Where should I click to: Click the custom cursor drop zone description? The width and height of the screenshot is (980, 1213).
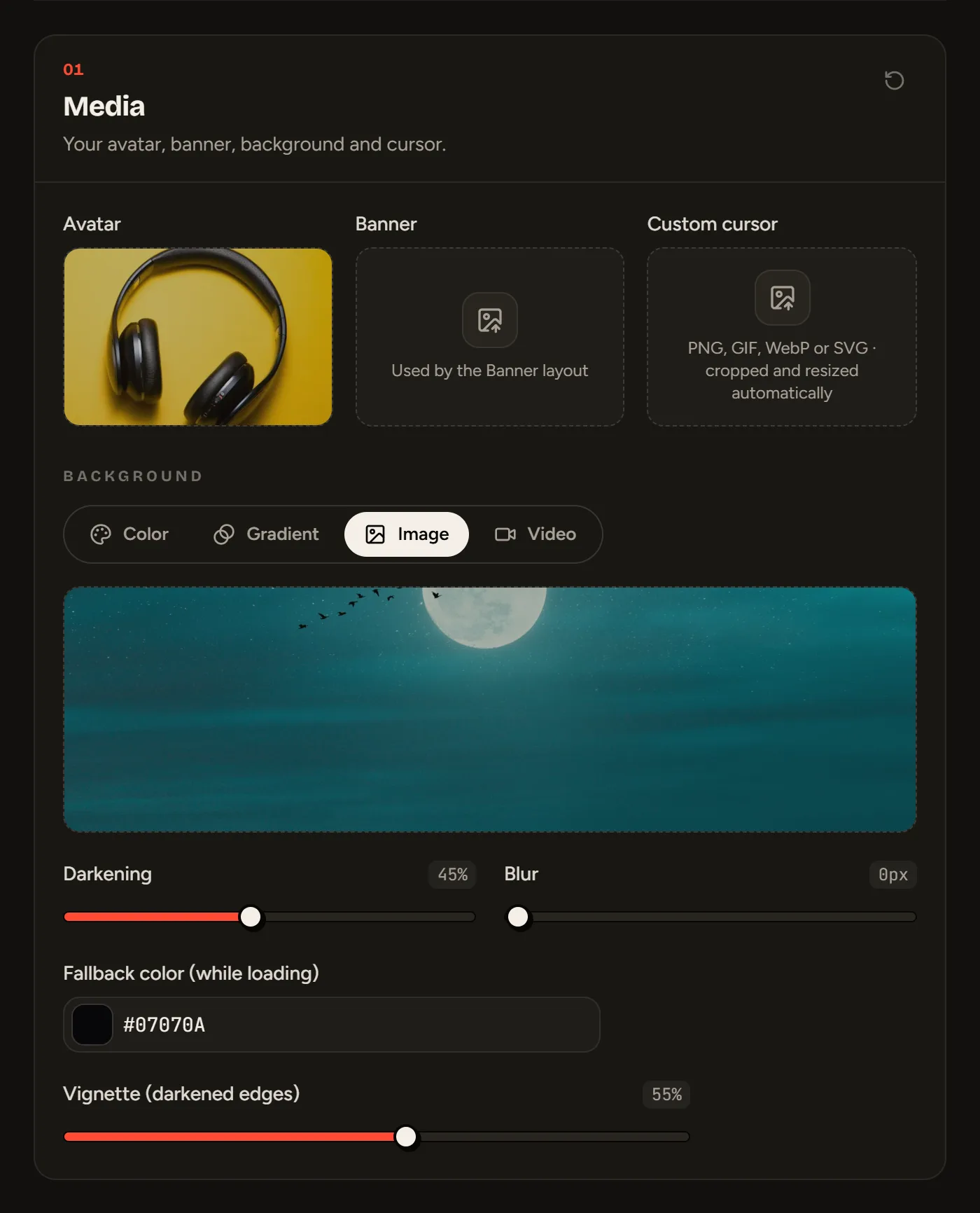point(782,370)
